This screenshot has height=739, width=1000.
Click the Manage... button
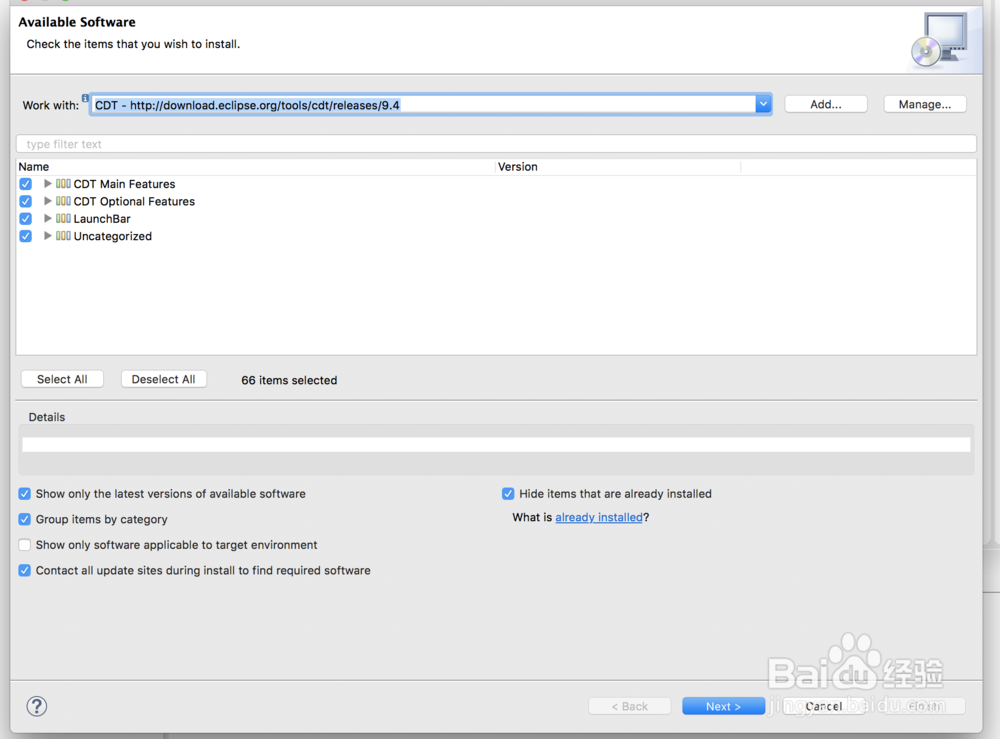pyautogui.click(x=925, y=104)
